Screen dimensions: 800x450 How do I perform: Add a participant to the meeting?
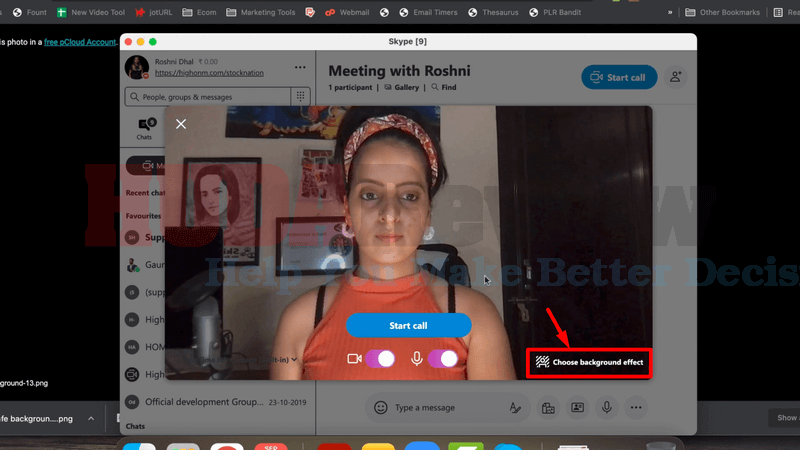pos(676,77)
